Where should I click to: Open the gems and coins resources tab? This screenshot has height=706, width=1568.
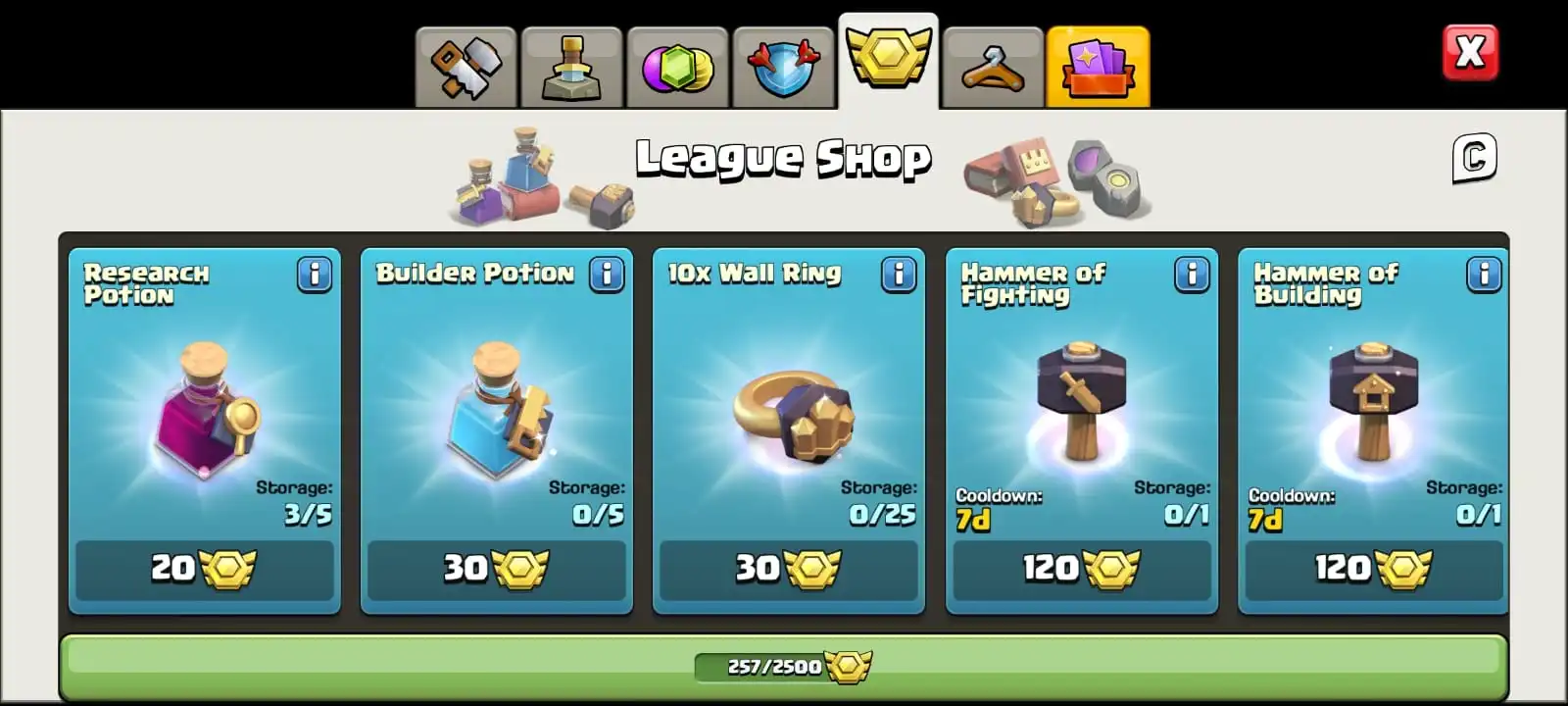677,67
